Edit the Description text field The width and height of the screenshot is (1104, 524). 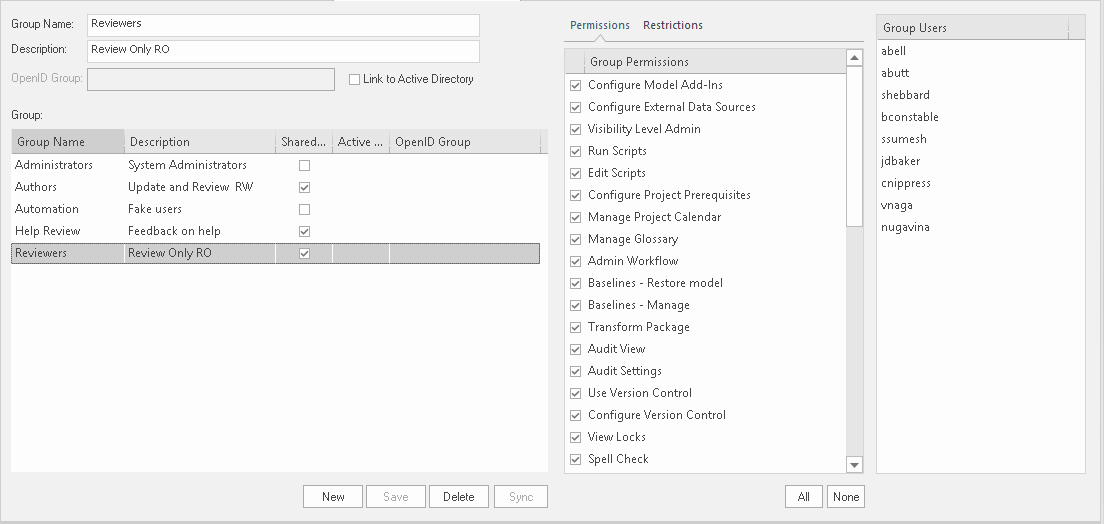click(283, 49)
